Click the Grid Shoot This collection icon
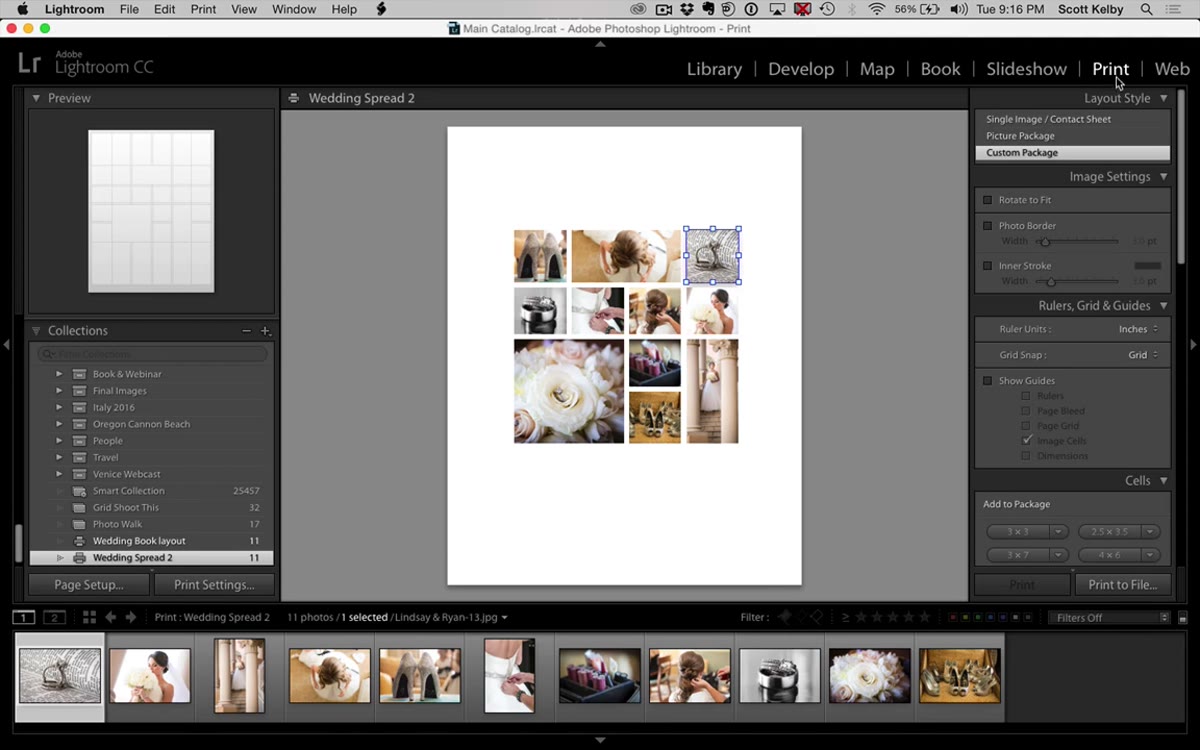Image resolution: width=1200 pixels, height=750 pixels. pos(79,508)
